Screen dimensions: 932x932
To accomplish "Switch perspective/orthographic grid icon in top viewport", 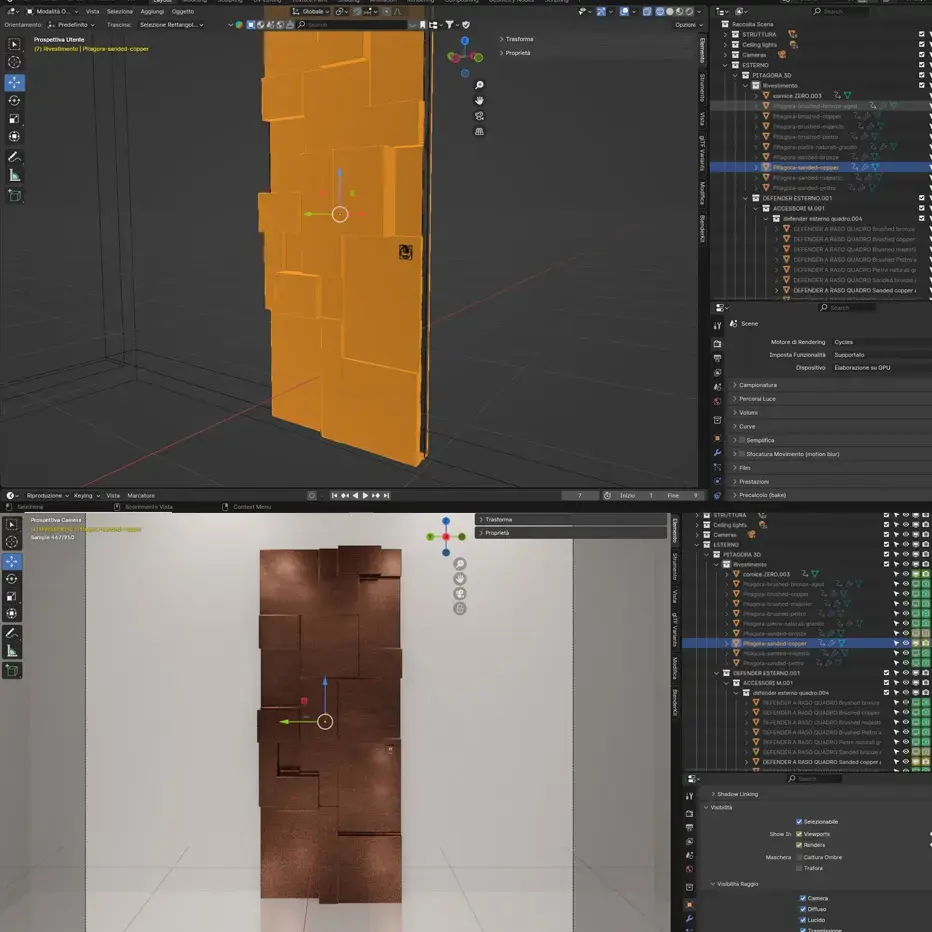I will 479,131.
